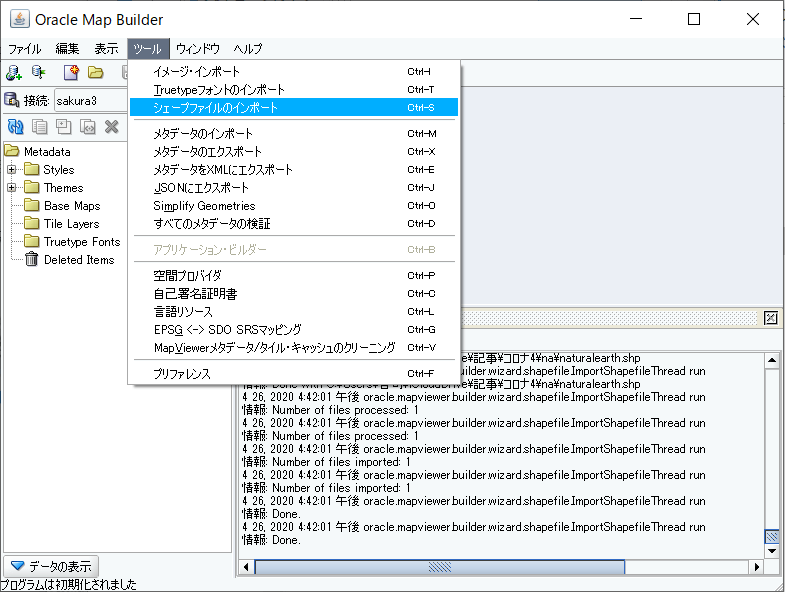Open the ヘルプ menu
This screenshot has width=785, height=592.
click(x=248, y=49)
